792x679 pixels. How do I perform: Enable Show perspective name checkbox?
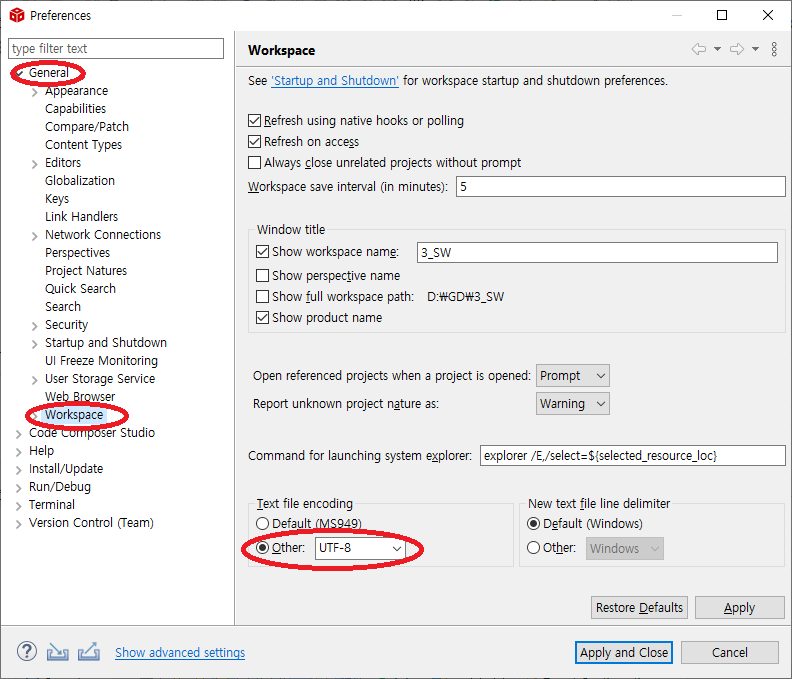262,275
